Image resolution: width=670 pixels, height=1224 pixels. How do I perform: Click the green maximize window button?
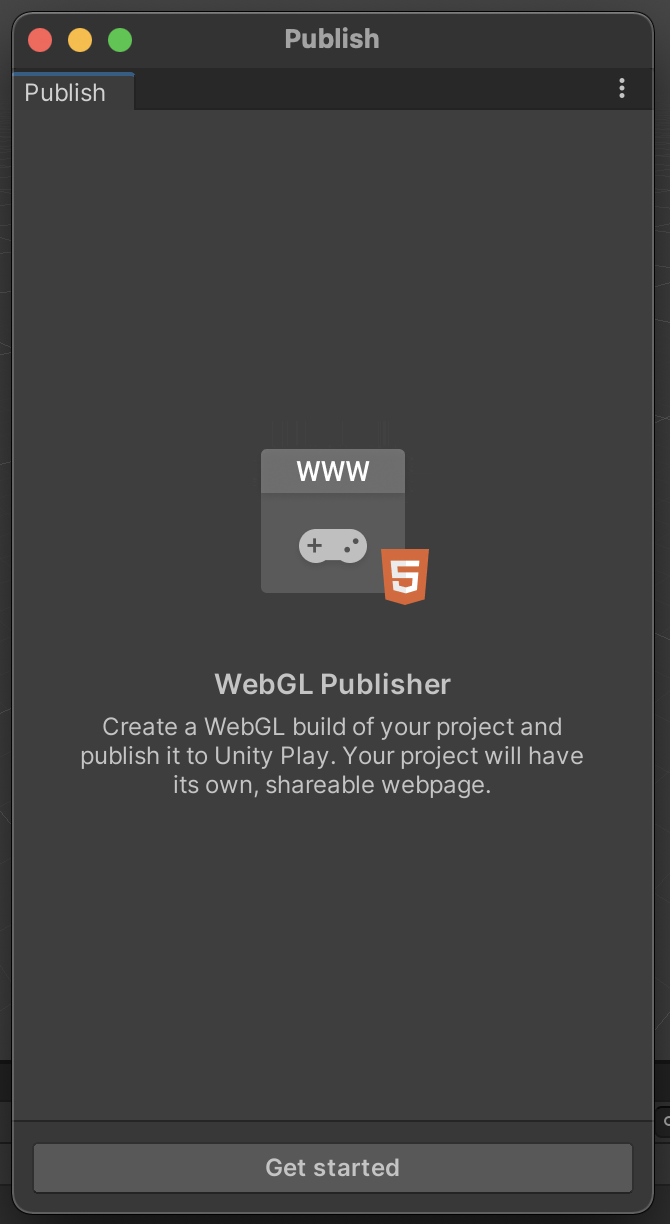tap(120, 40)
